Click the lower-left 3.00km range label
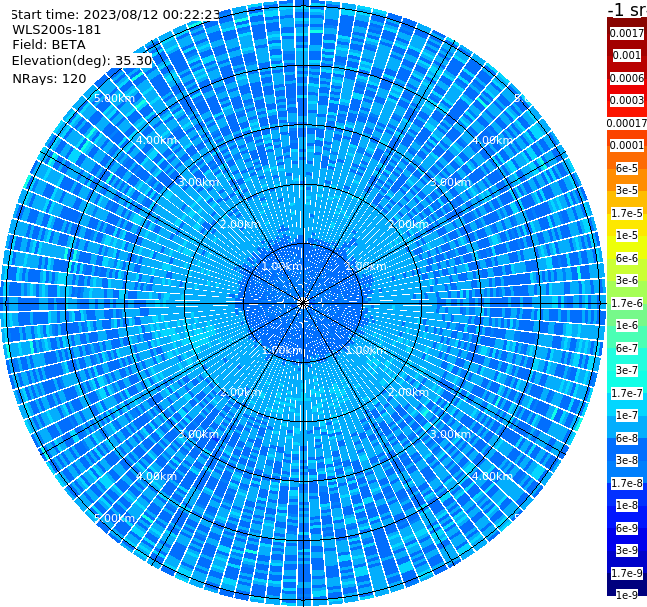 (x=198, y=434)
